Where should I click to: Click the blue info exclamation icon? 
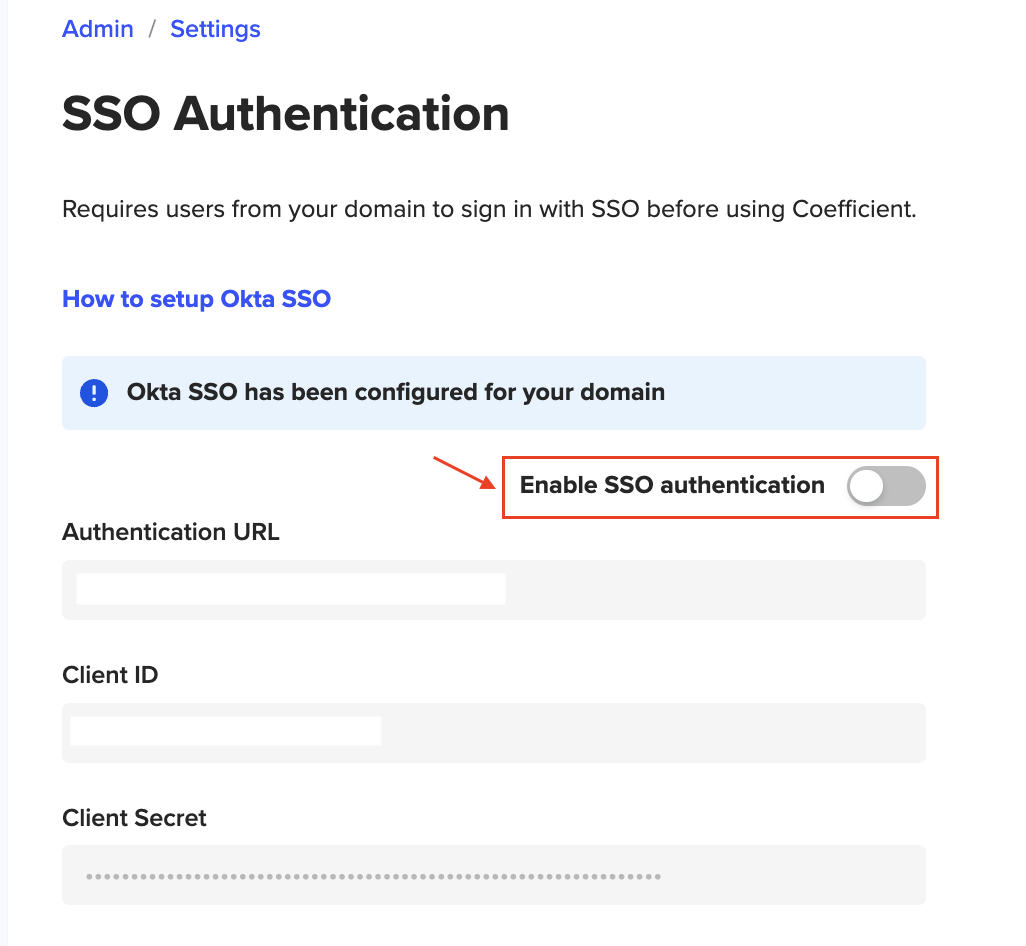point(94,392)
